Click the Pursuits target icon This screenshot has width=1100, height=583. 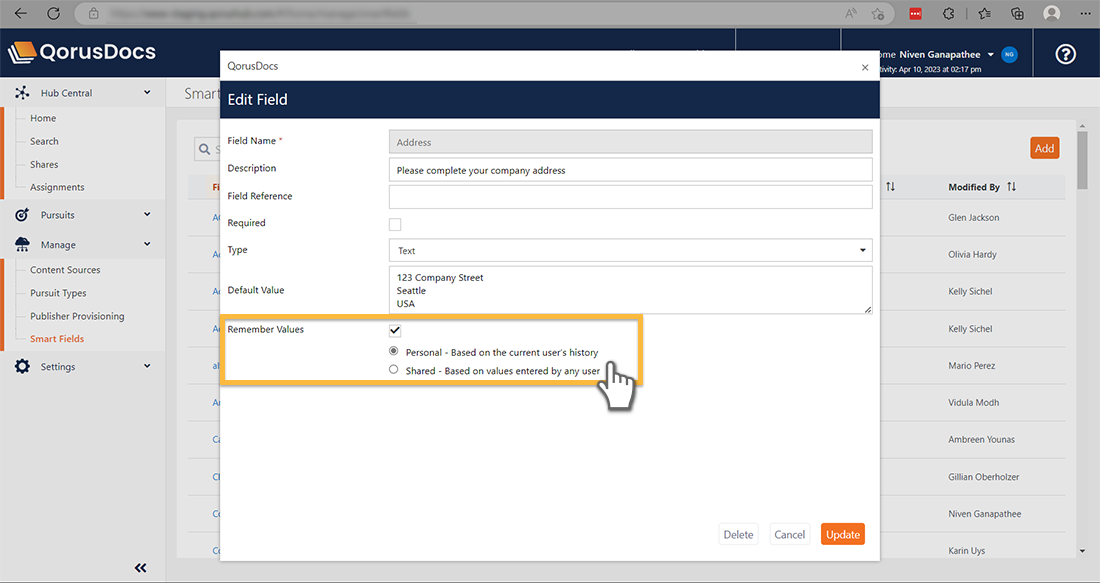(x=22, y=215)
